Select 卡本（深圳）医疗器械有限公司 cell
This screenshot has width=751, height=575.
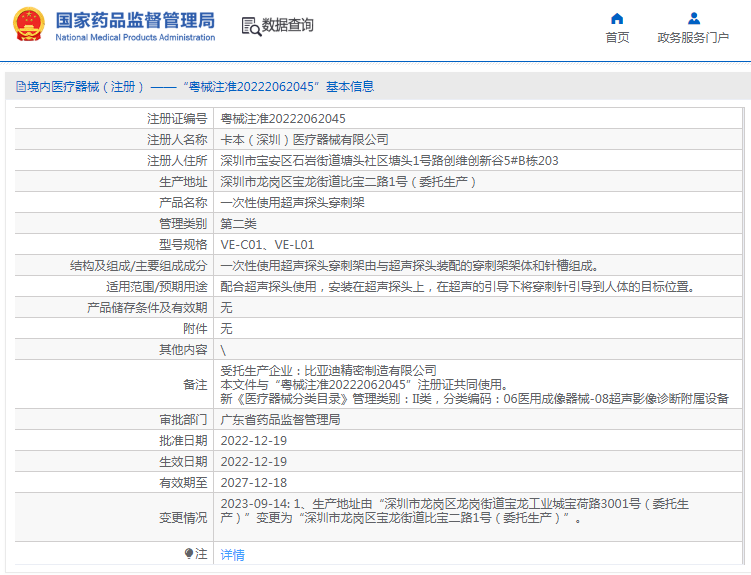[304, 140]
